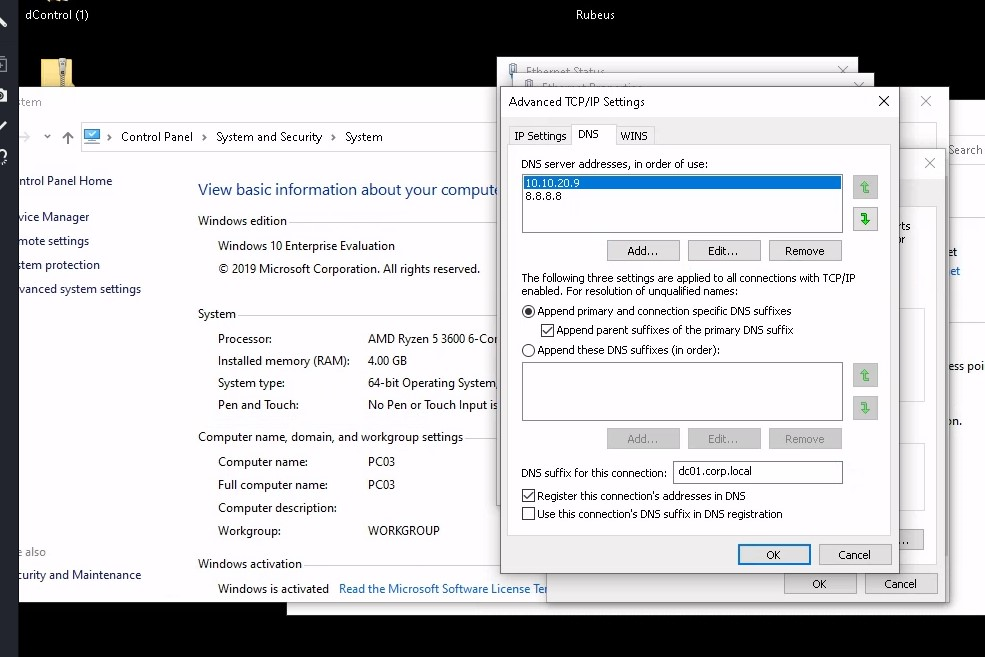Close the Advanced TCP/IP Settings dialog
This screenshot has height=657, width=985.
[x=883, y=101]
